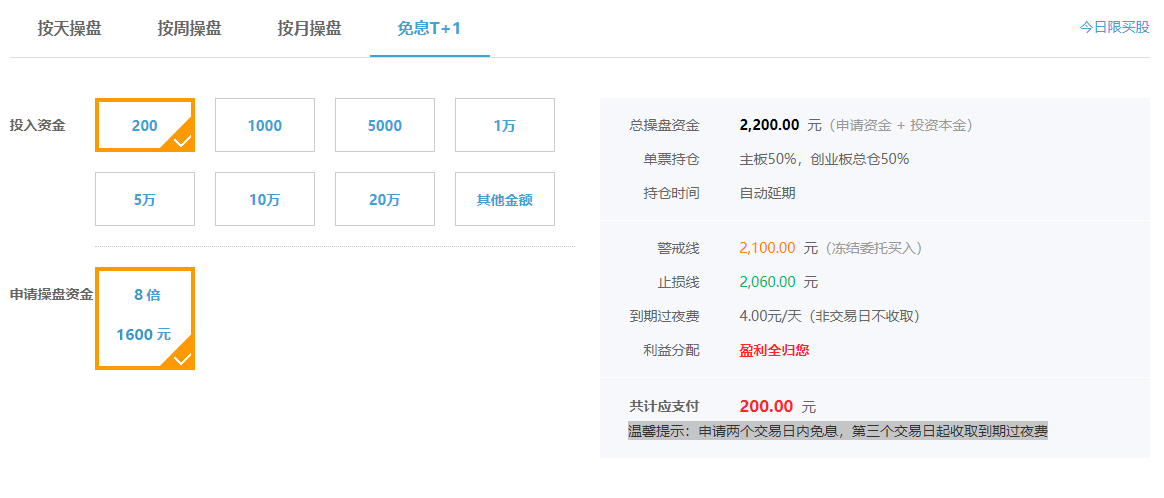This screenshot has height=498, width=1164.
Task: Select the 免息T+1 tab
Action: pos(429,29)
